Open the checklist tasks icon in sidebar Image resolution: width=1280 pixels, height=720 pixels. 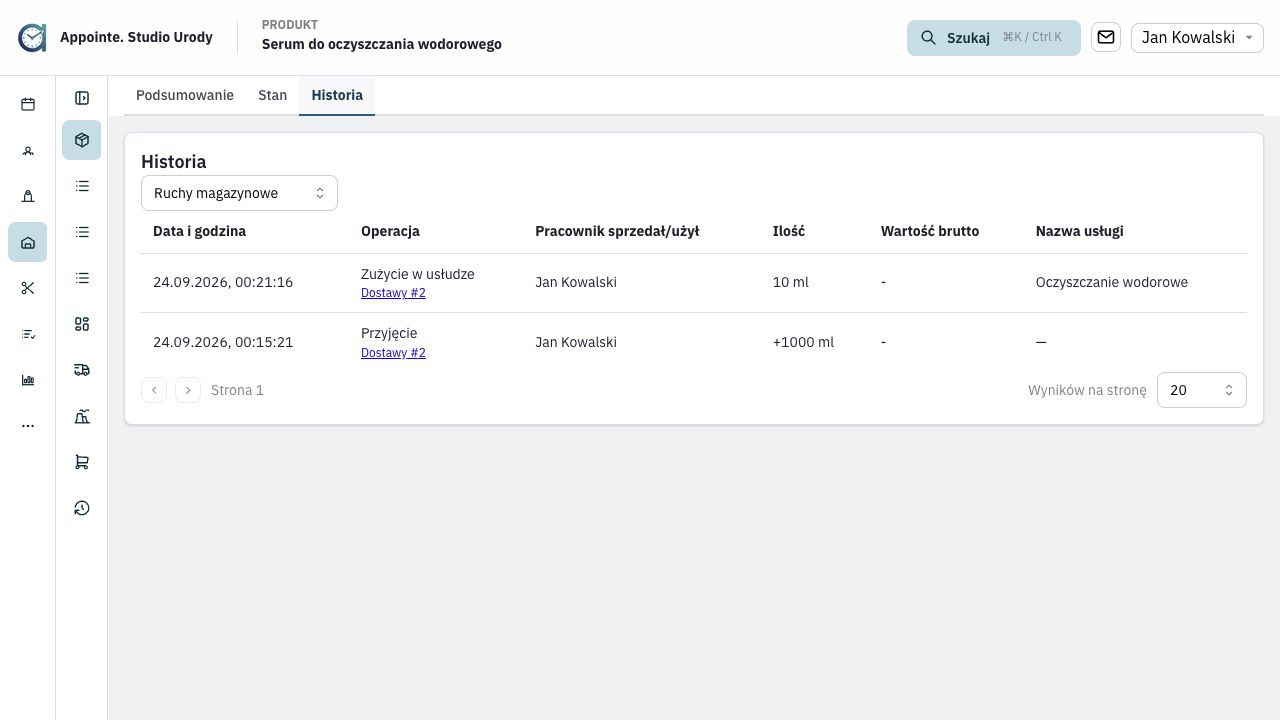[28, 334]
